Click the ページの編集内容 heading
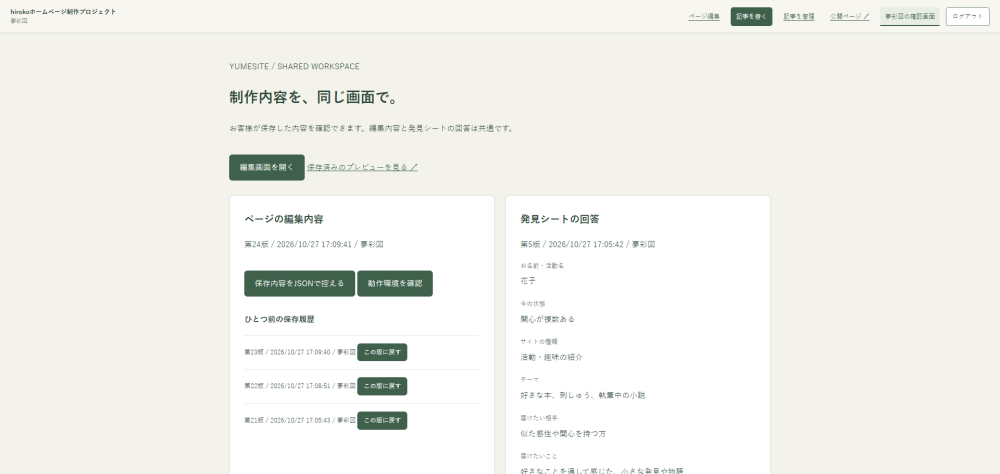Viewport: 1000px width, 474px height. tap(284, 219)
